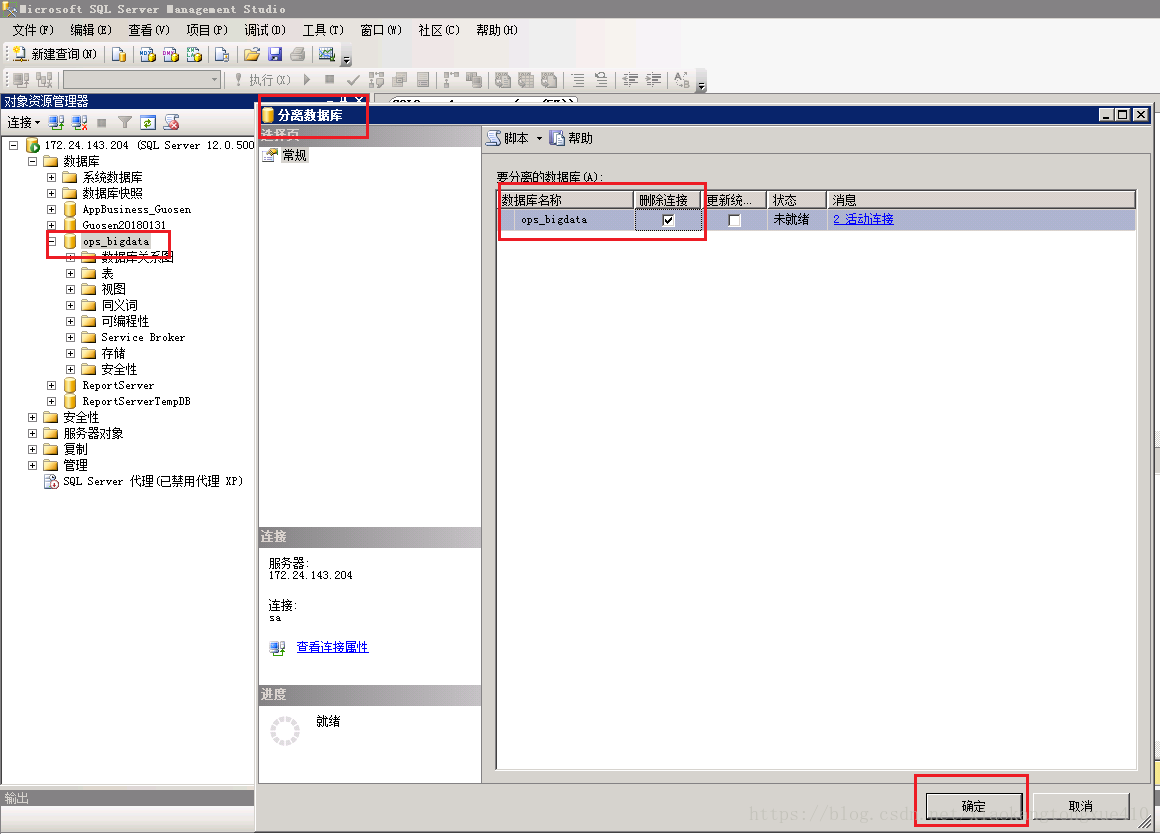Screen dimensions: 1160x834
Task: Open the 项目(P) menu
Action: pos(207,30)
